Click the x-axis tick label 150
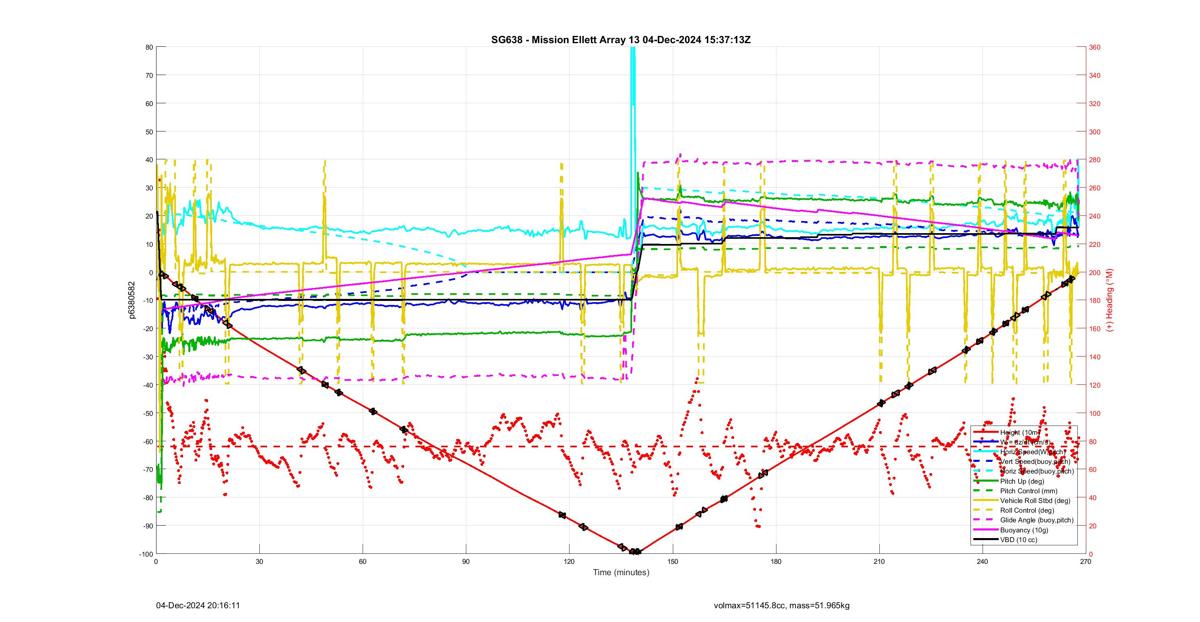This screenshot has height=622, width=1200. pos(672,562)
